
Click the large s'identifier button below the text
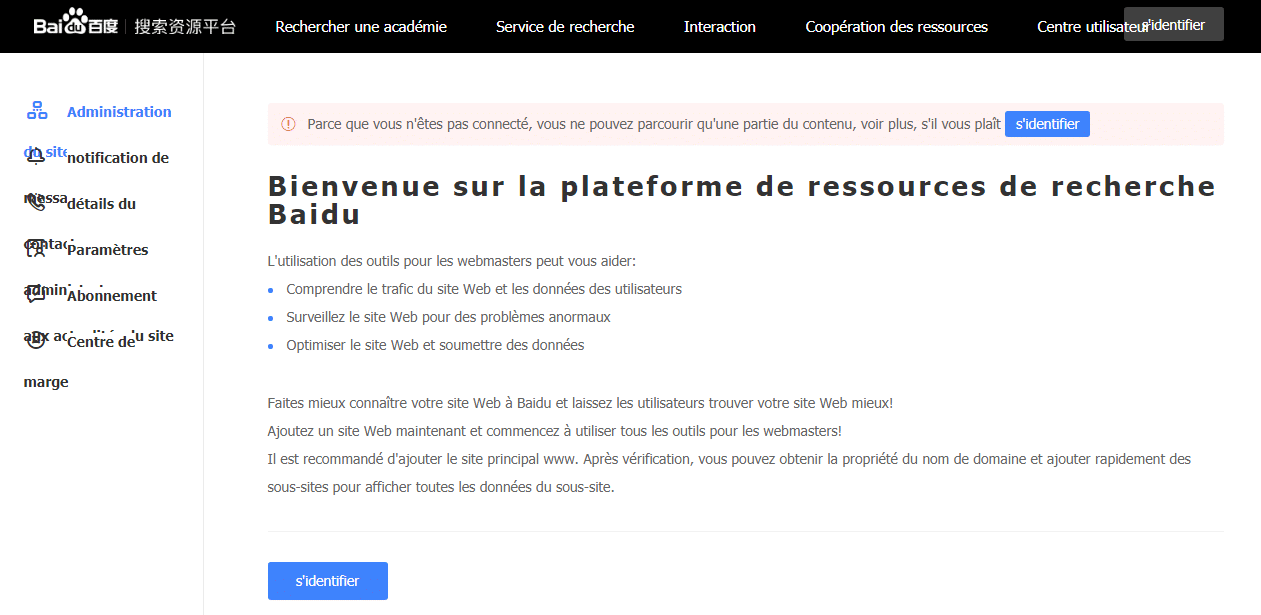[328, 581]
